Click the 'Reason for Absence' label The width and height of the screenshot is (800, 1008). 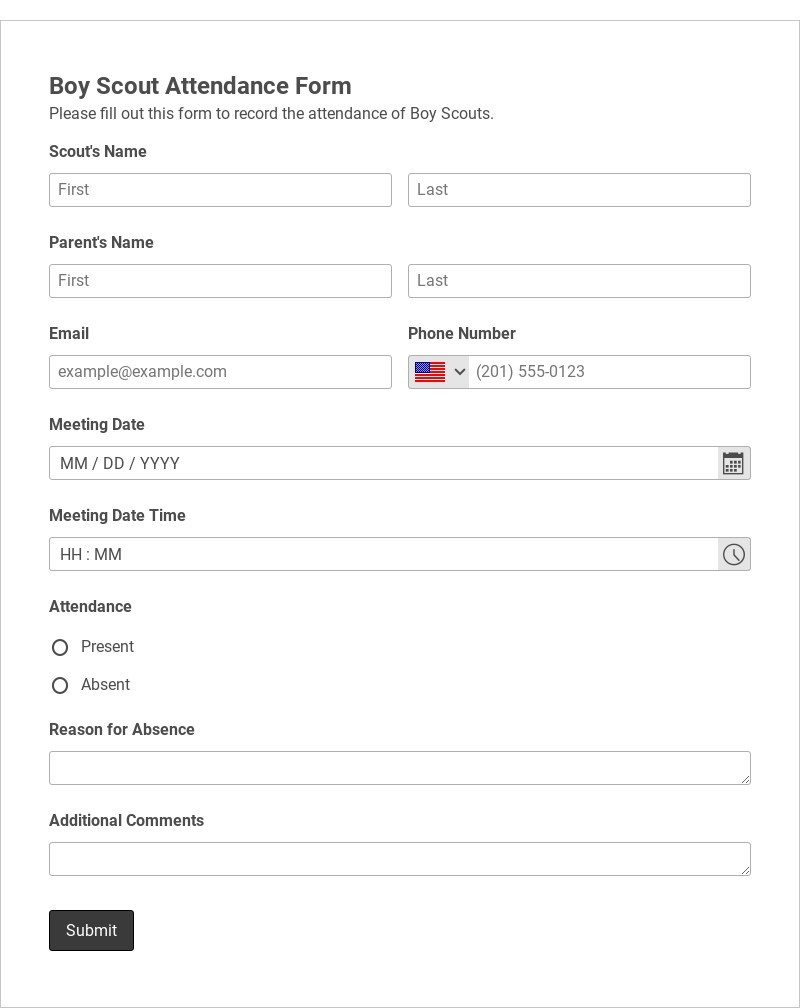pos(122,730)
